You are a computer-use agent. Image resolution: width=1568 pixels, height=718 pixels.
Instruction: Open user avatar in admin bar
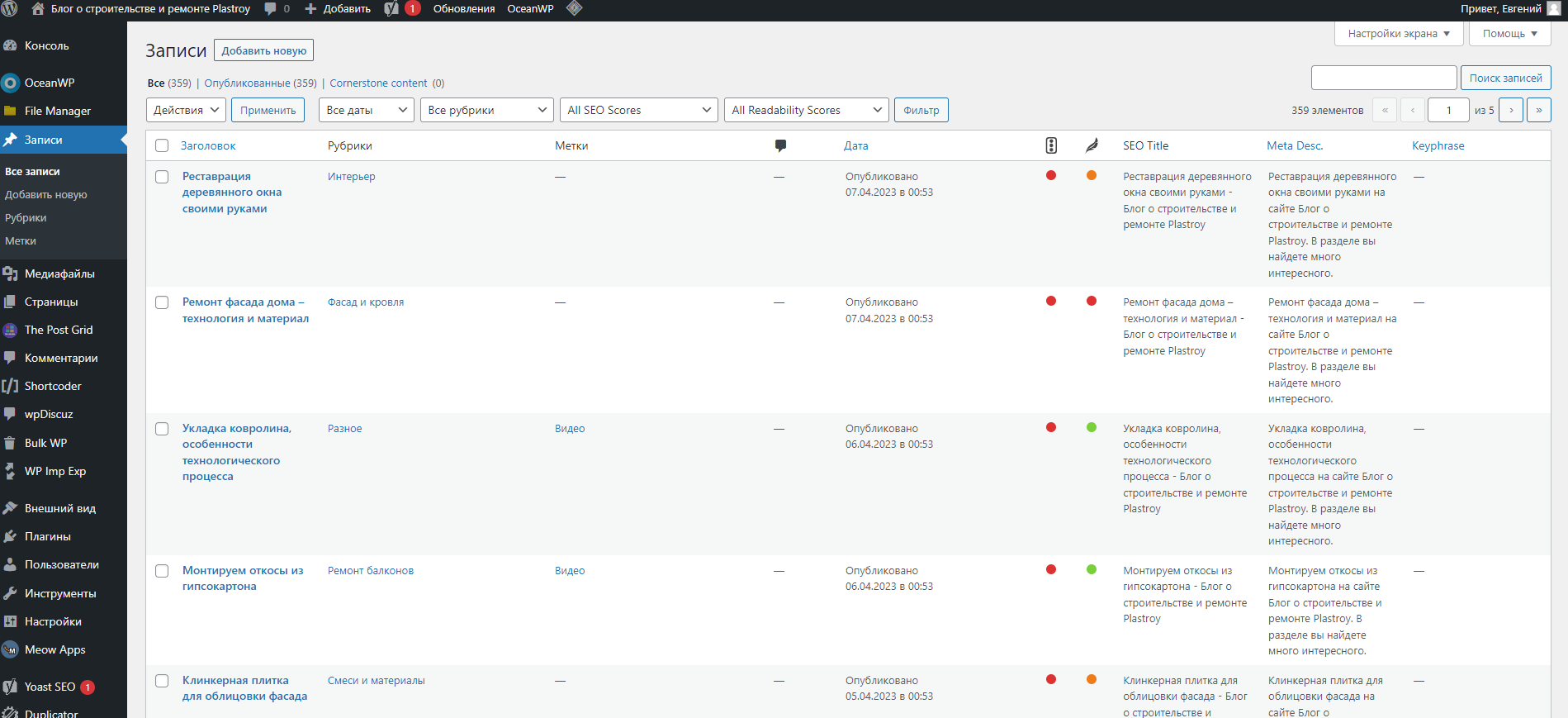[1554, 9]
